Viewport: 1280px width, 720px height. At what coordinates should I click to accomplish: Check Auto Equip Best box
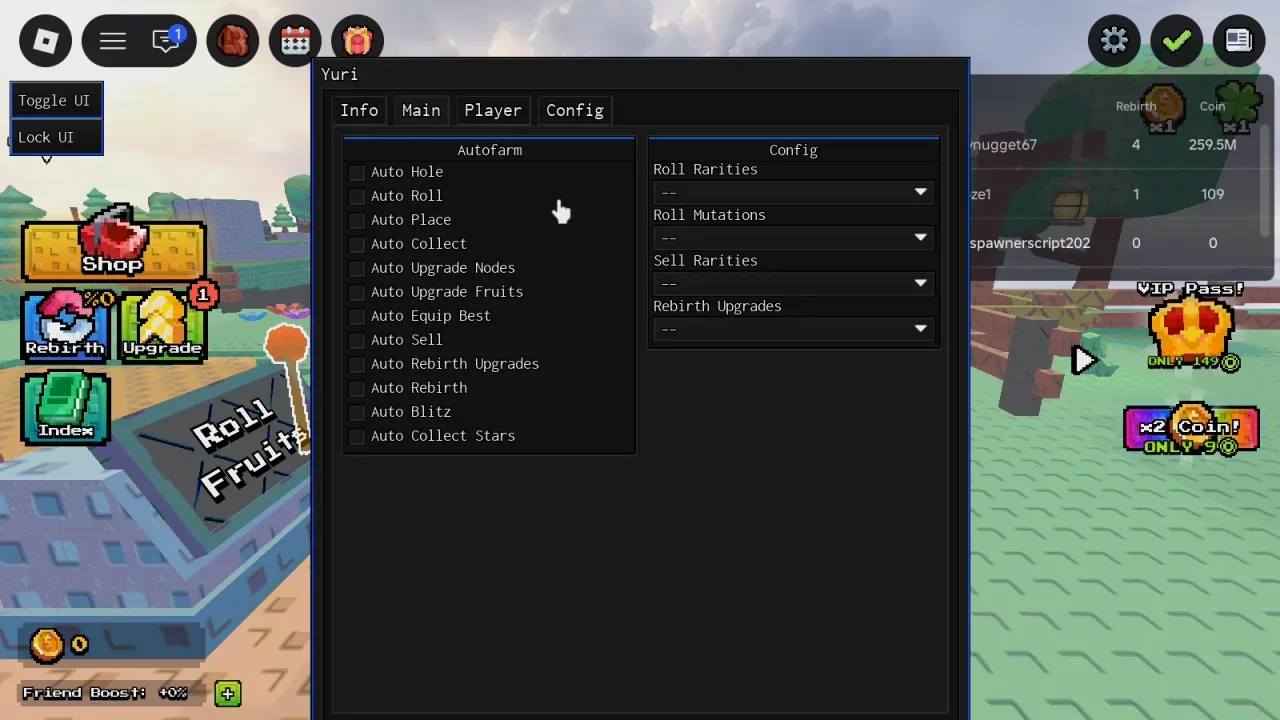357,316
